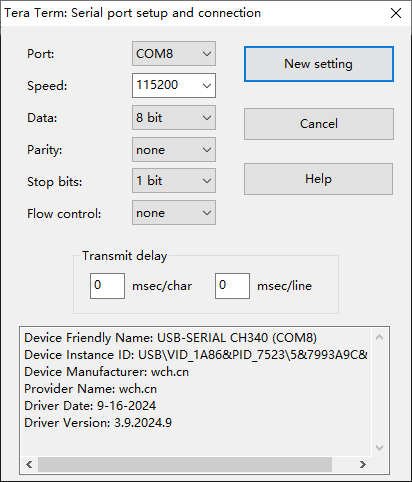Click the device info scroll up arrow

tap(379, 337)
